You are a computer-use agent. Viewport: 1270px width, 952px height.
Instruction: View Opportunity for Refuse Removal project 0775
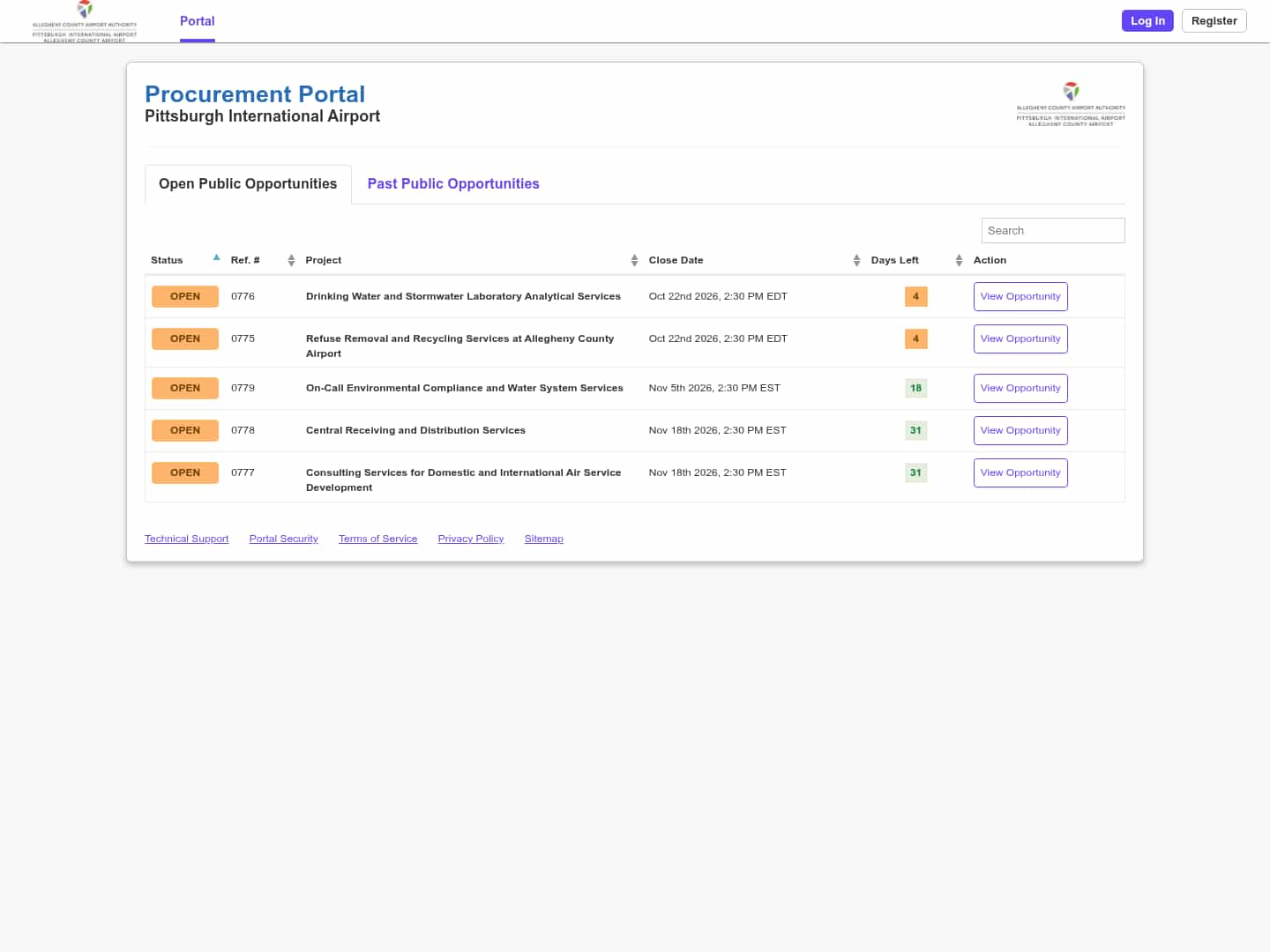pos(1020,338)
